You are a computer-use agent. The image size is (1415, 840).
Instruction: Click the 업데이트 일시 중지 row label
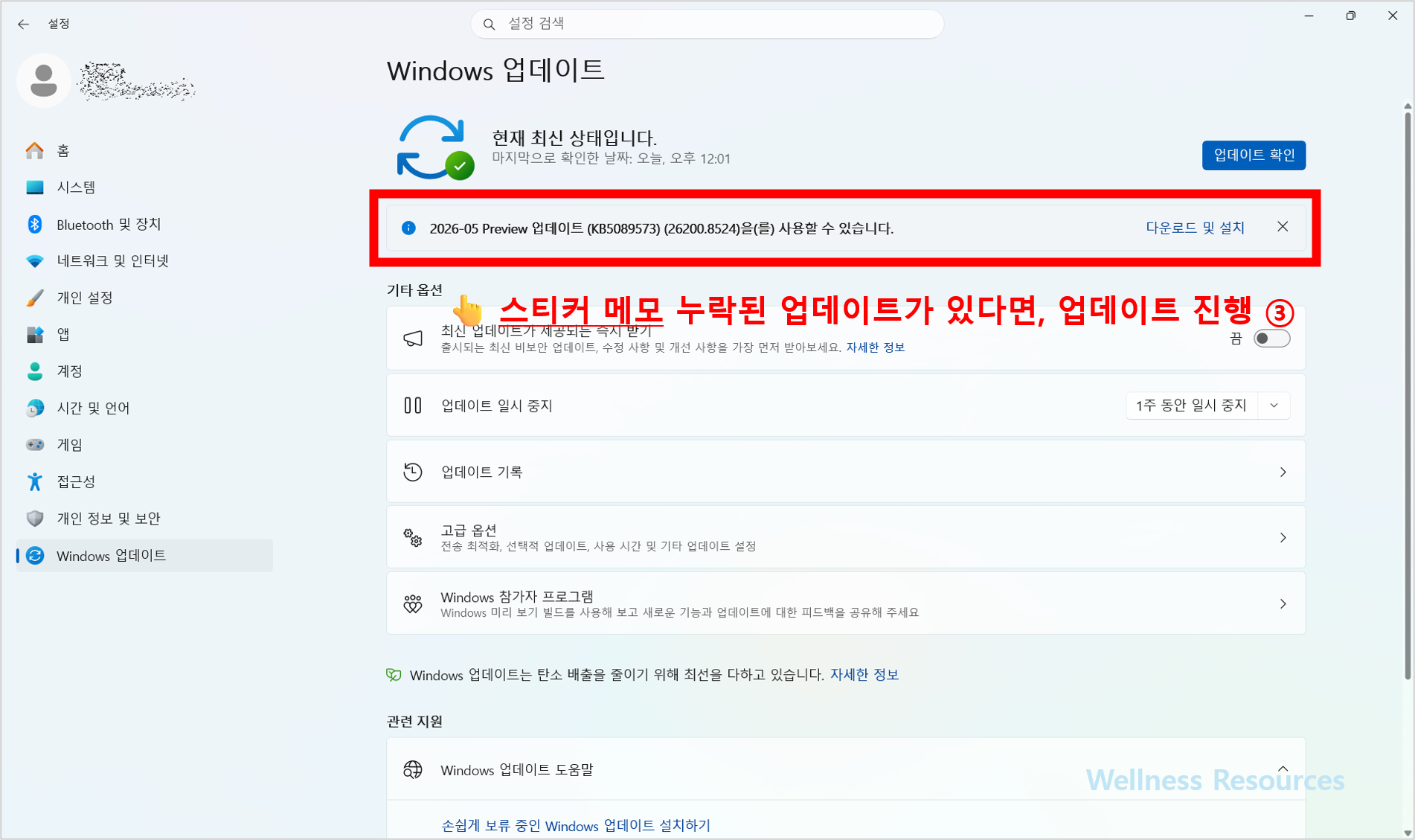pos(497,405)
